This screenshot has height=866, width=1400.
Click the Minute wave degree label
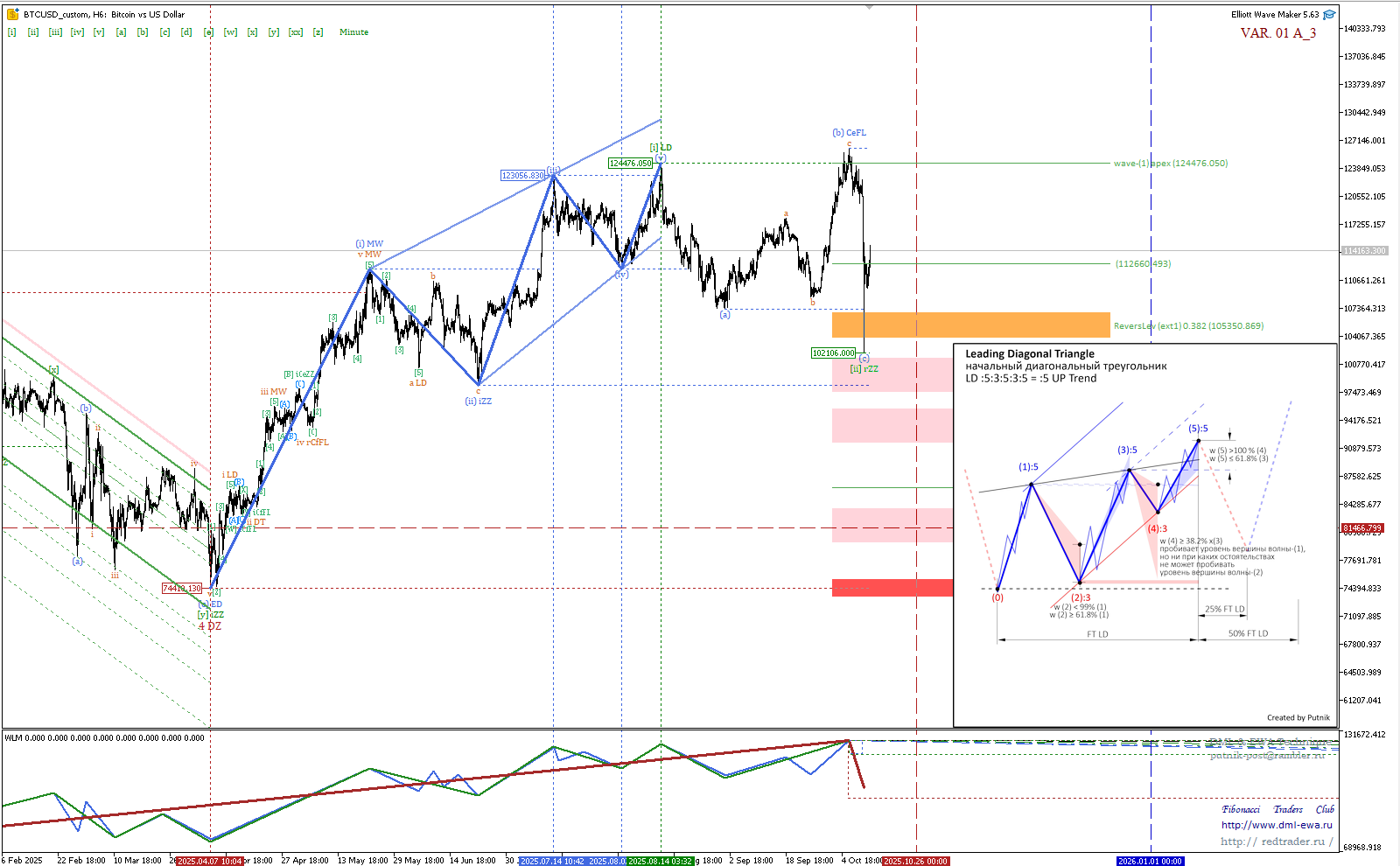pos(353,32)
